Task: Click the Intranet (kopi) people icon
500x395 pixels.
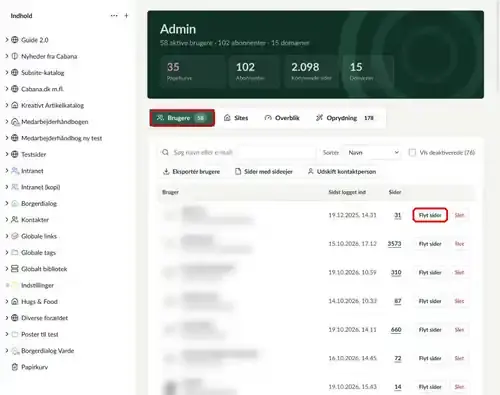Action: (x=15, y=187)
